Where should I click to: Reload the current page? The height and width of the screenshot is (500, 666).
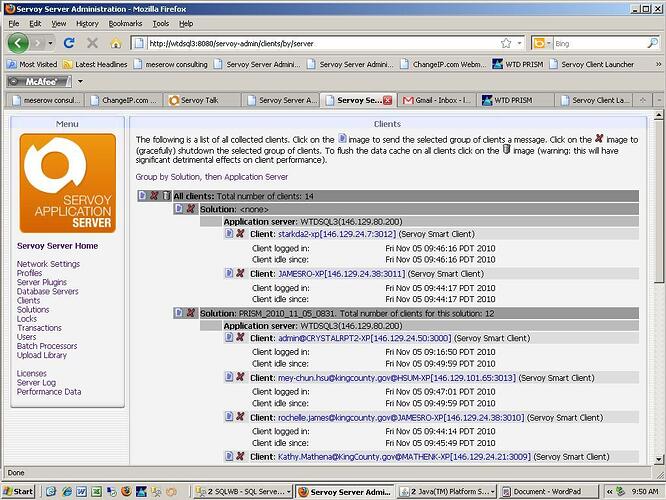pos(69,43)
